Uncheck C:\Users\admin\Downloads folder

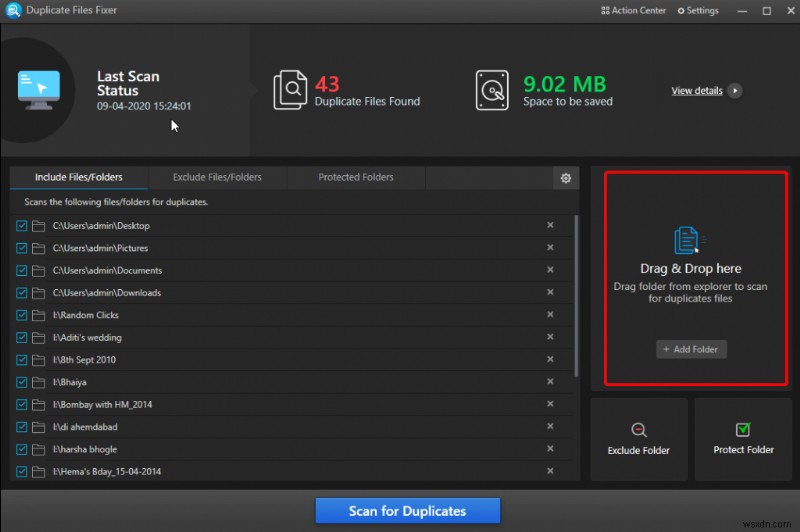pos(21,293)
